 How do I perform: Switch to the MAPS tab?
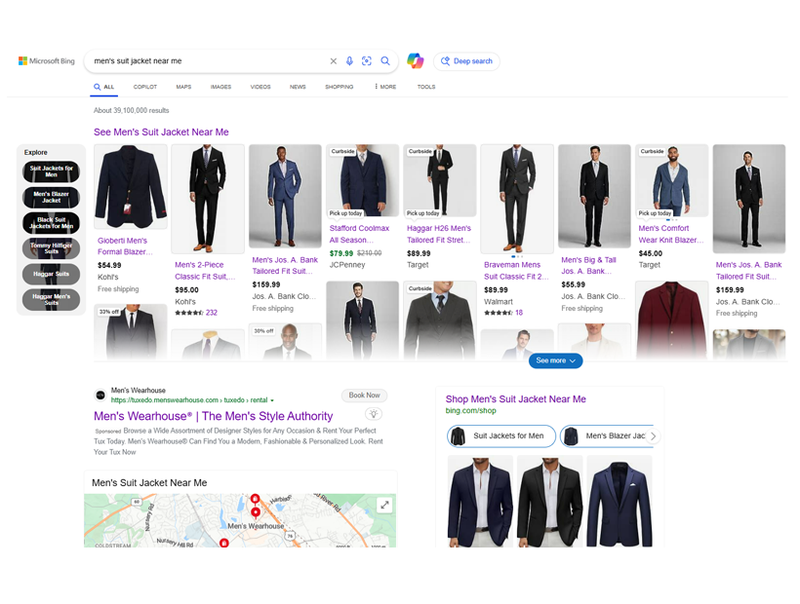[x=184, y=87]
